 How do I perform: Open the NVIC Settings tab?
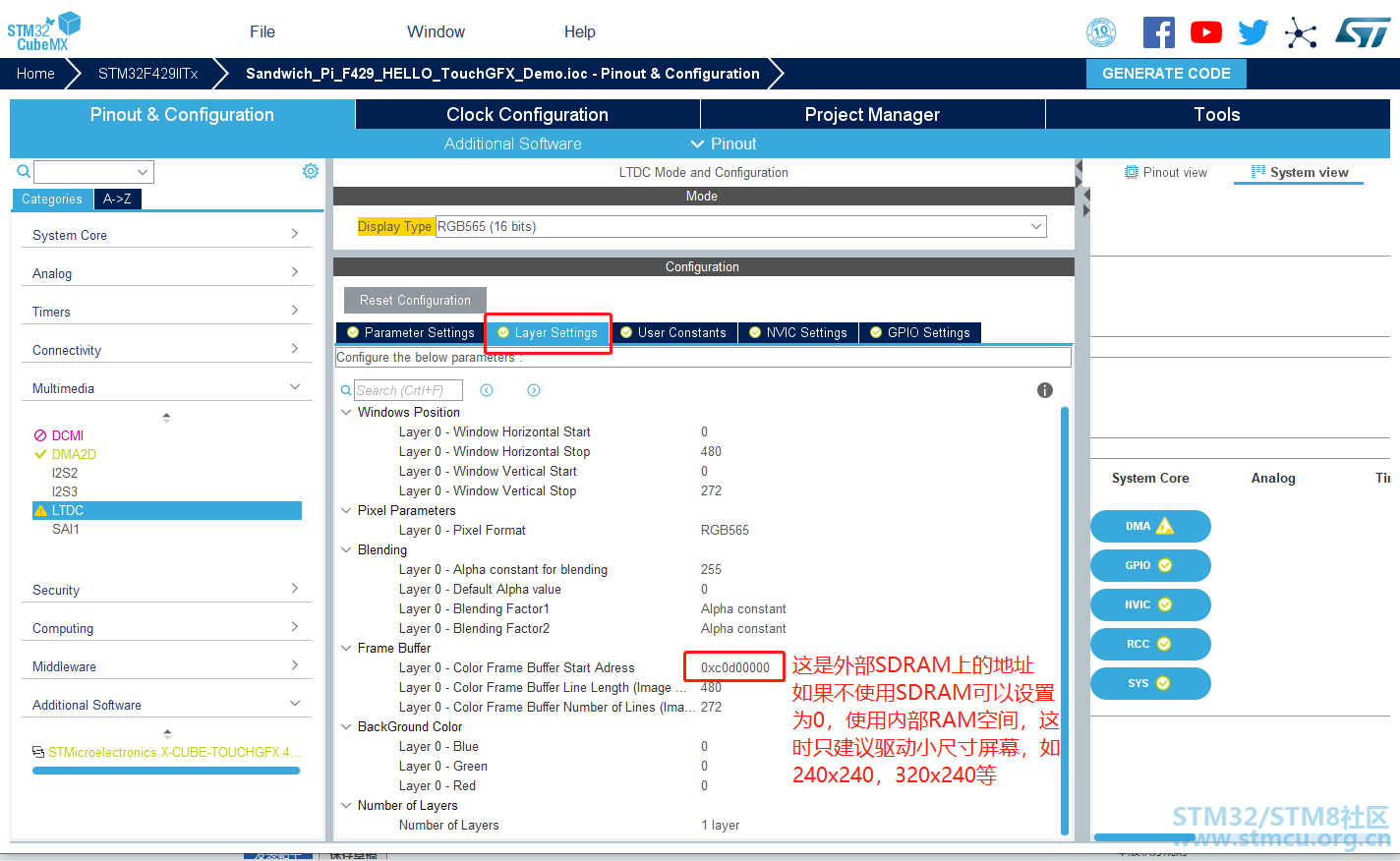coord(798,332)
